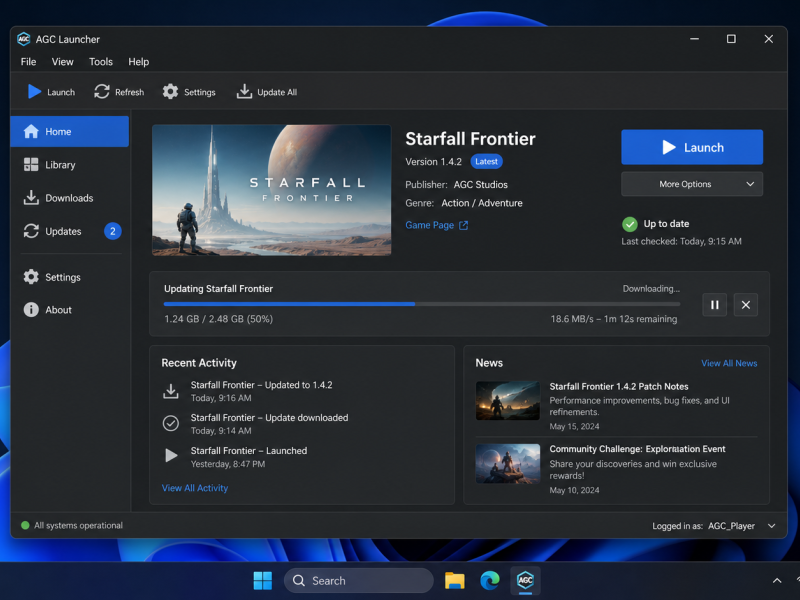Open the Help menu

tap(138, 62)
